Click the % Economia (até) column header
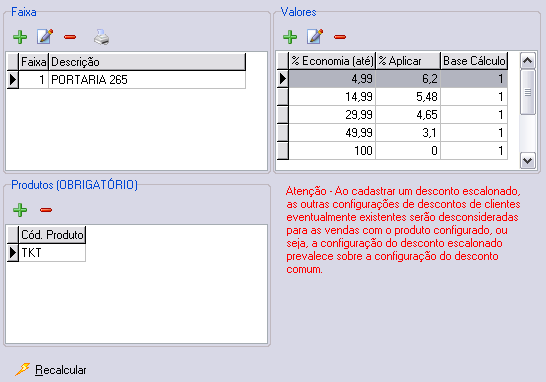 332,61
